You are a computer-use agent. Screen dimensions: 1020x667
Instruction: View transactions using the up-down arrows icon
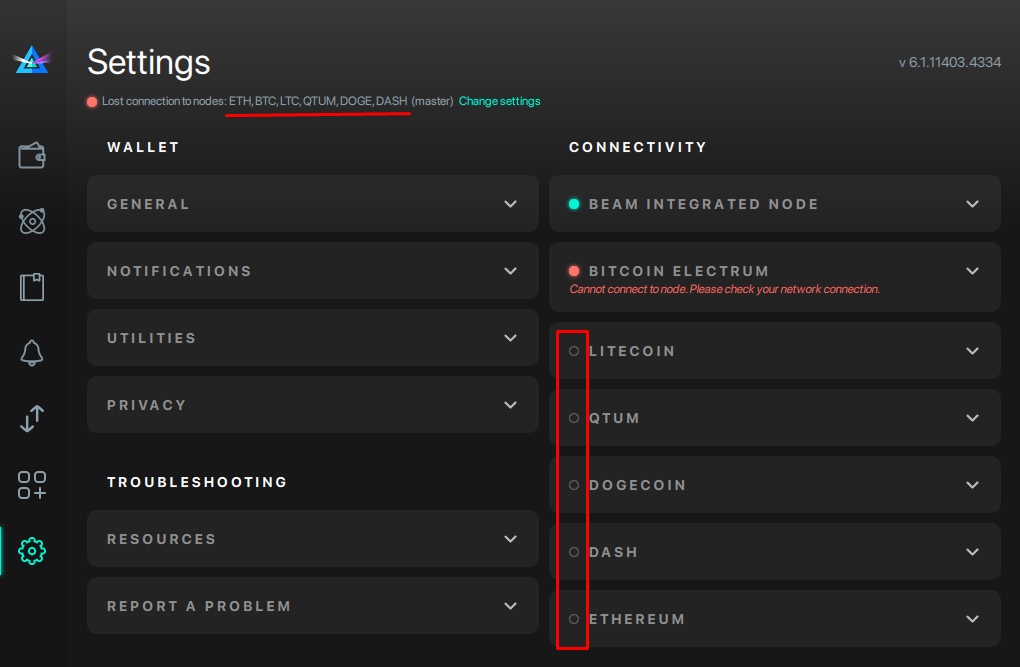point(31,419)
